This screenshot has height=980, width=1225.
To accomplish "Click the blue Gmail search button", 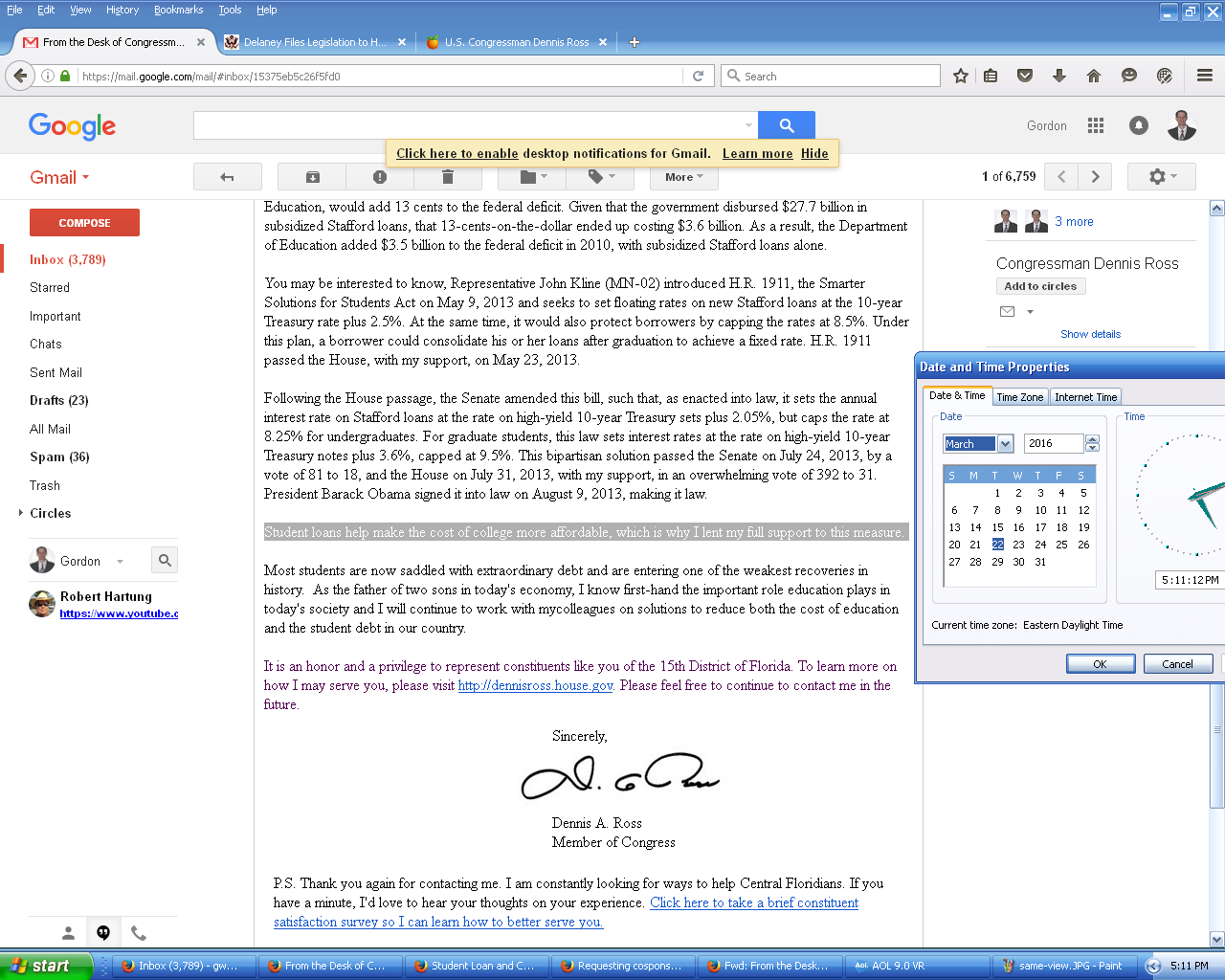I will tap(787, 125).
